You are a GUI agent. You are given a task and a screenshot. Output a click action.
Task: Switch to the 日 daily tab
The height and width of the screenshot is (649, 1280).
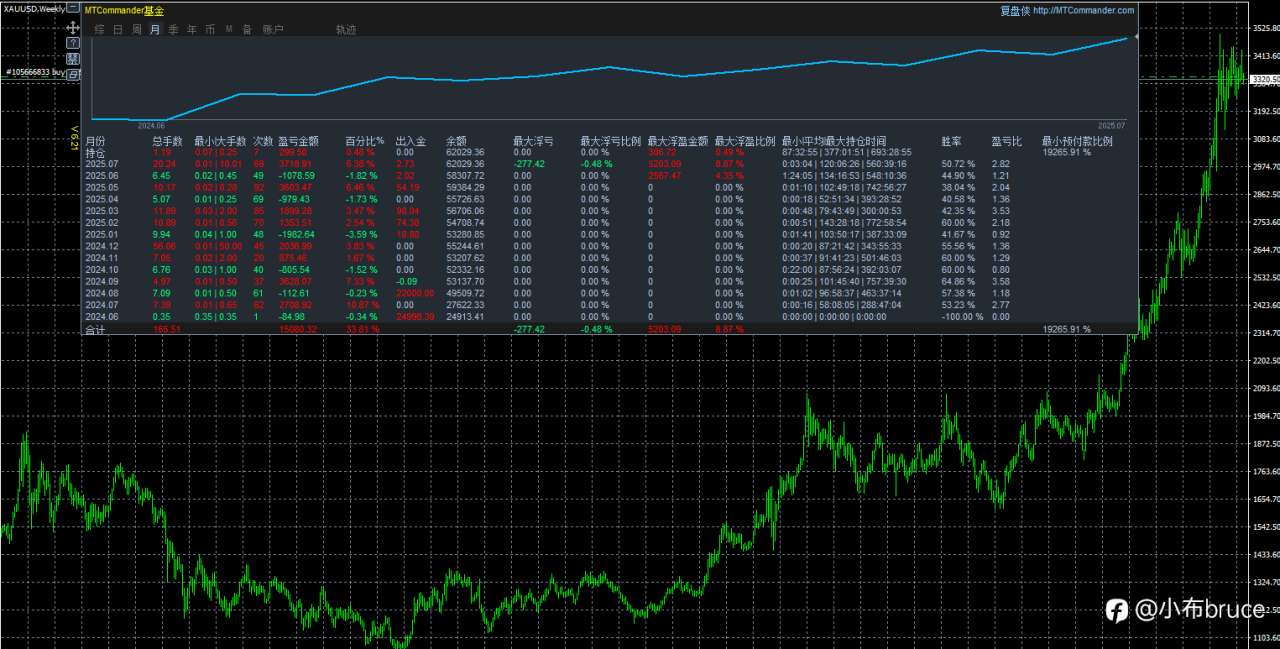(118, 30)
